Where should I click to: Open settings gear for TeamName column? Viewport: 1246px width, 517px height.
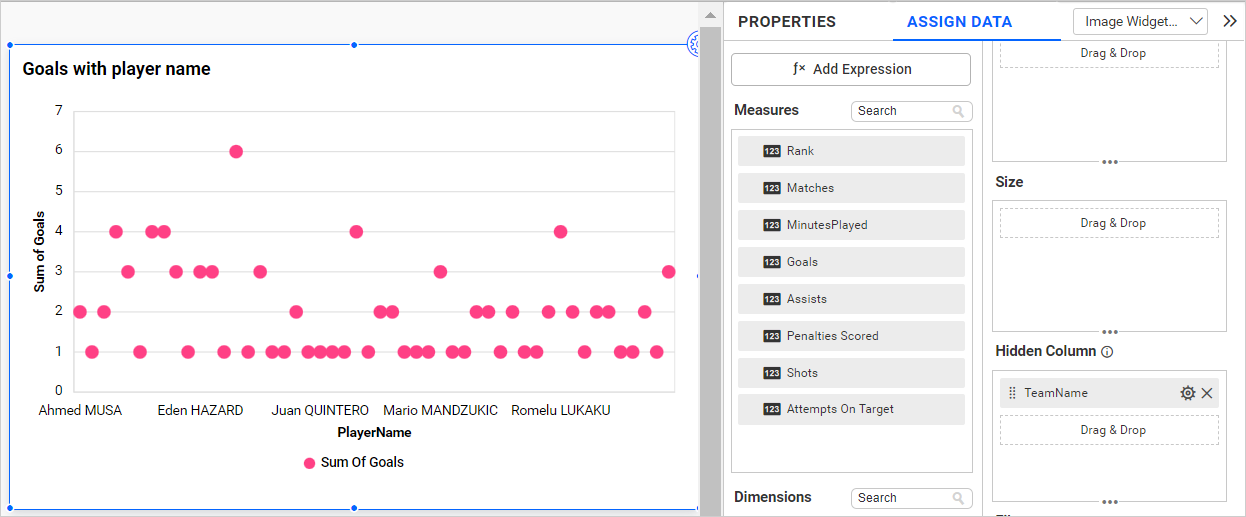pyautogui.click(x=1188, y=393)
